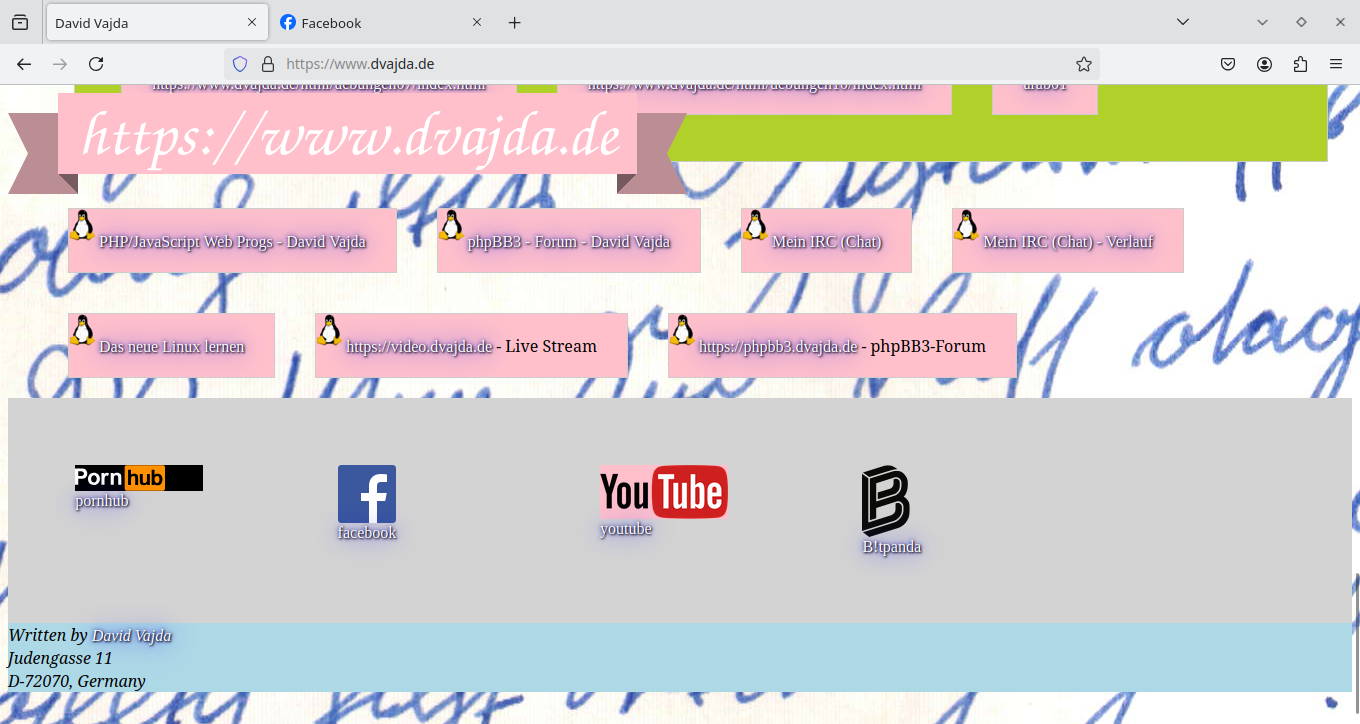
Task: Click the shield icon in the address bar
Action: 239,62
